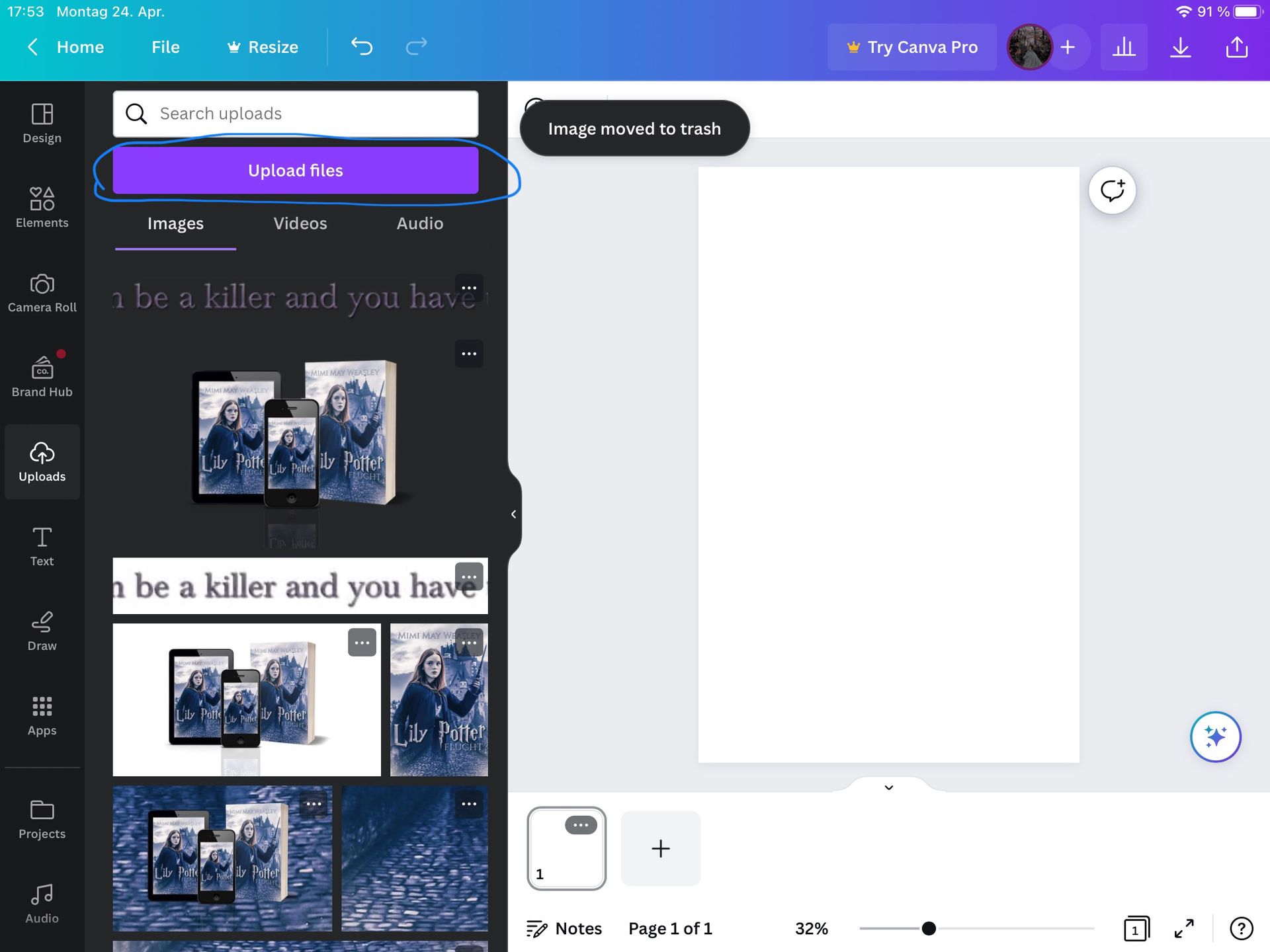Select the Uploads sidebar item
Image resolution: width=1270 pixels, height=952 pixels.
42,461
